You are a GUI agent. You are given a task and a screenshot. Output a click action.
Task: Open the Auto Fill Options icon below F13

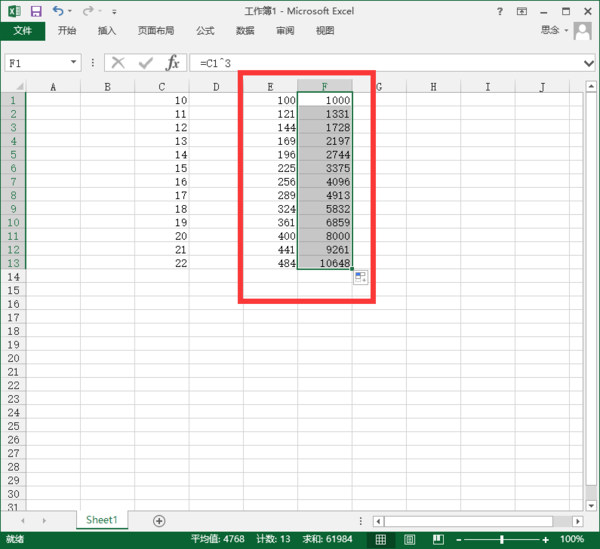click(360, 278)
